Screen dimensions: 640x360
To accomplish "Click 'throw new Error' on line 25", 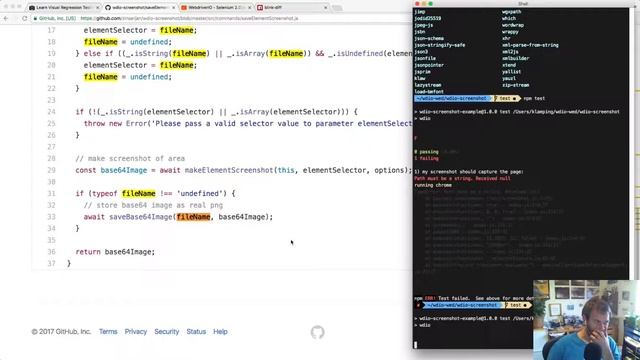I will [116, 123].
